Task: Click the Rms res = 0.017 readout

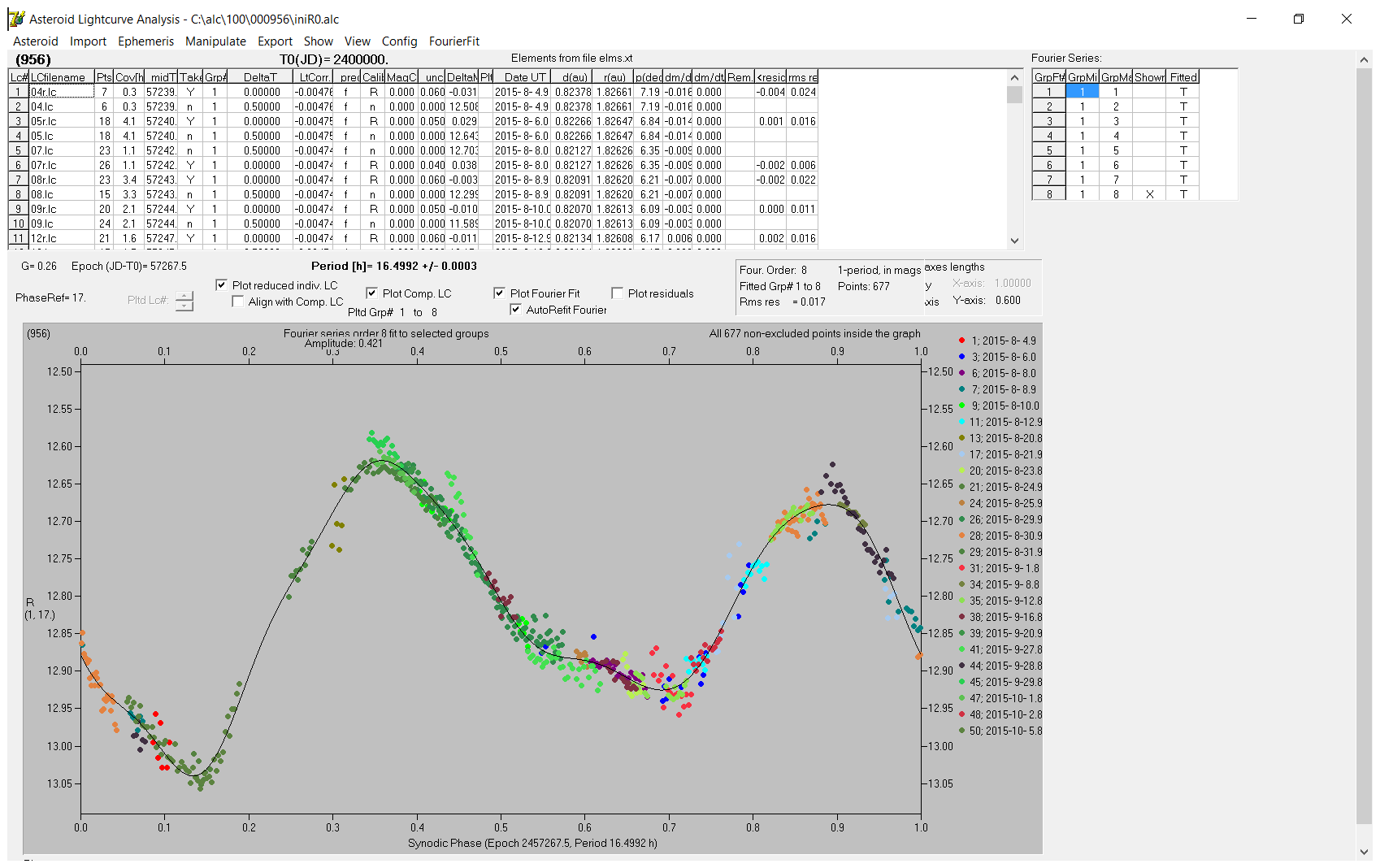Action: coord(782,302)
